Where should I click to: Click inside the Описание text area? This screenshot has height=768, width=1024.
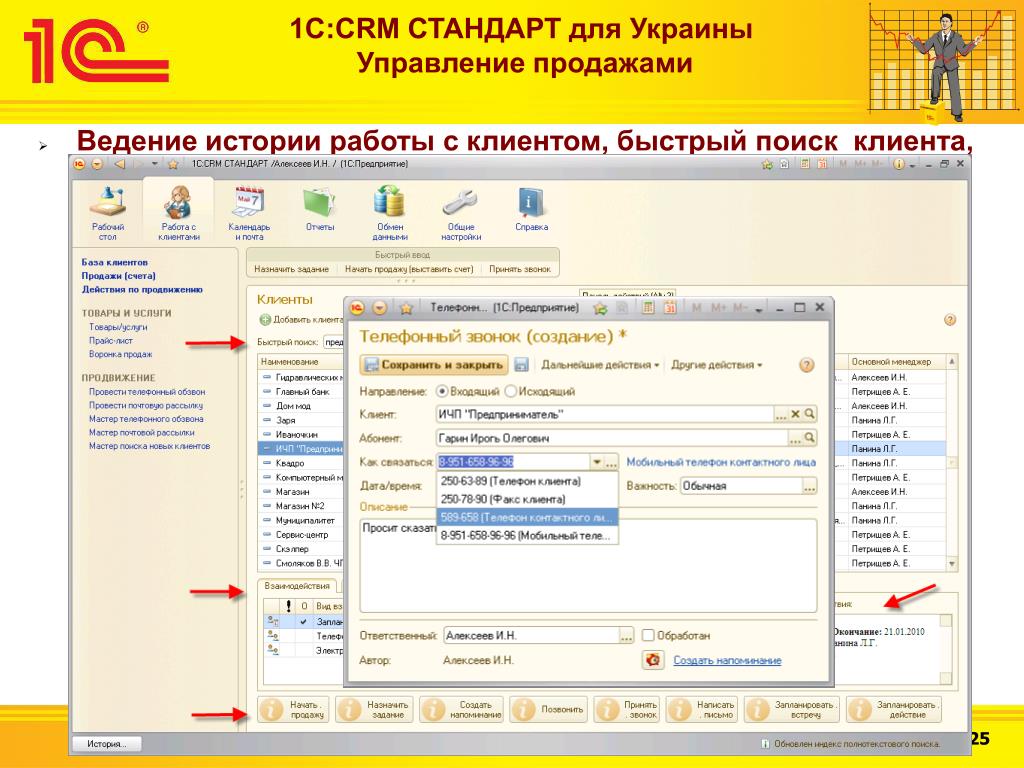tap(588, 566)
